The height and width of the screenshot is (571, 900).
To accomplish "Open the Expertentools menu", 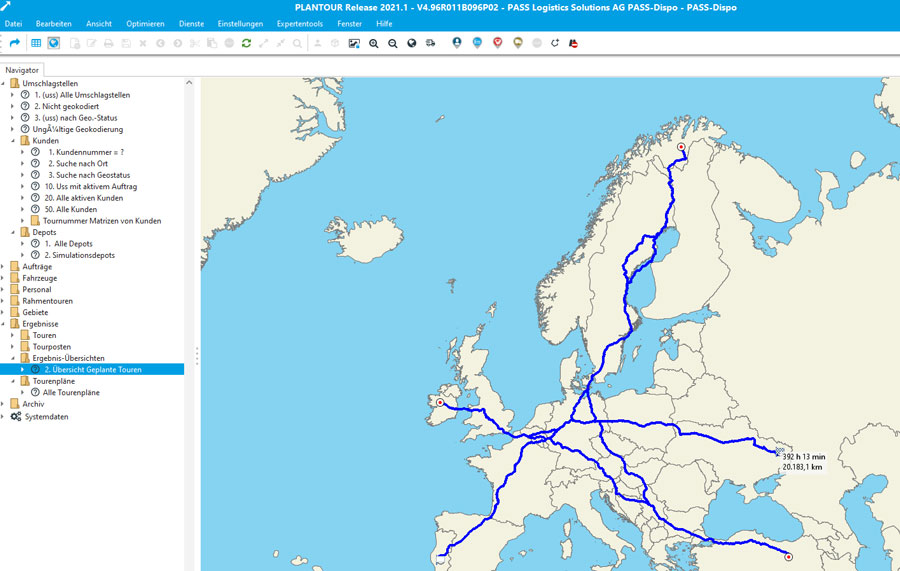I will (x=300, y=24).
